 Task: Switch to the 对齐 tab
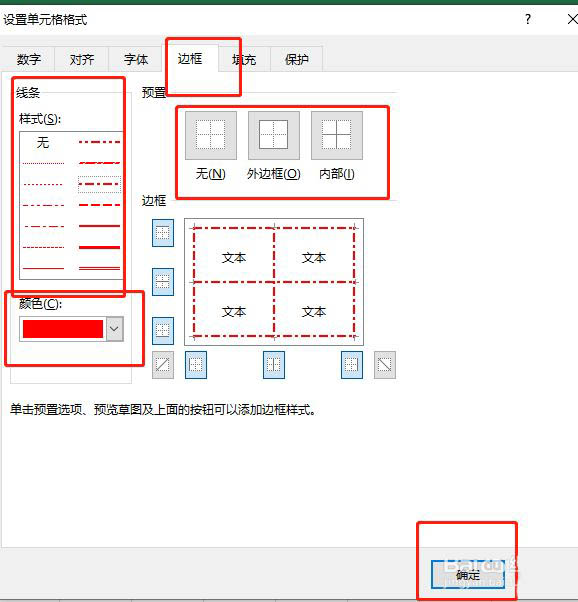82,60
